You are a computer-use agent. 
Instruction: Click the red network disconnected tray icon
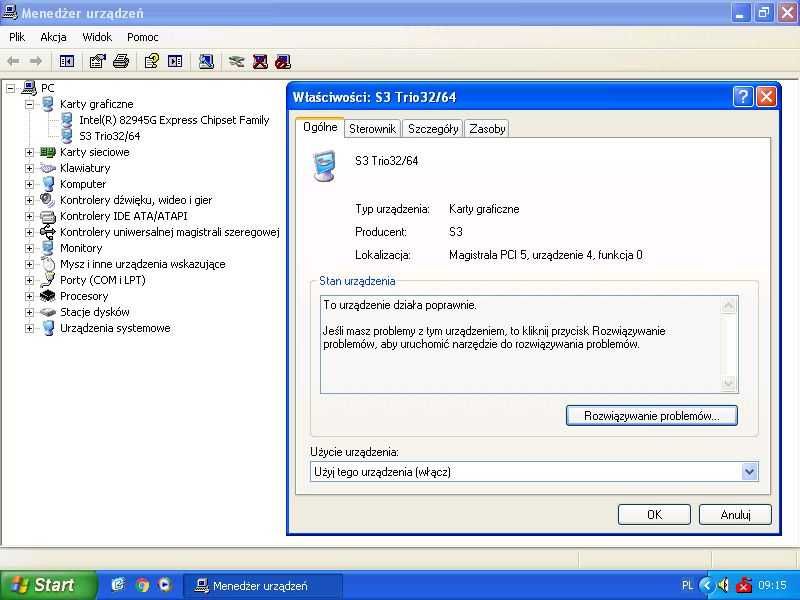(744, 585)
